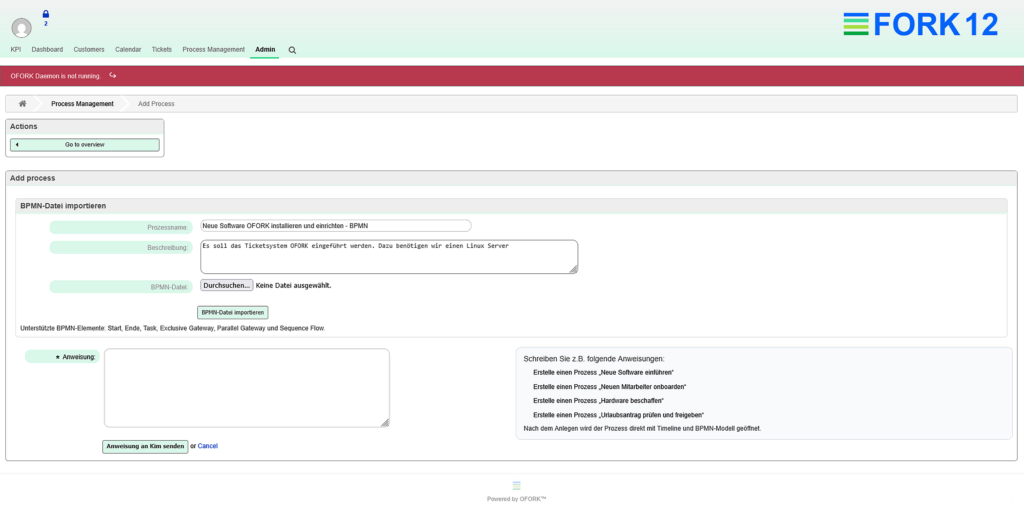Screen dimensions: 1024x509
Task: Click the Add Process breadcrumb
Action: [x=156, y=104]
